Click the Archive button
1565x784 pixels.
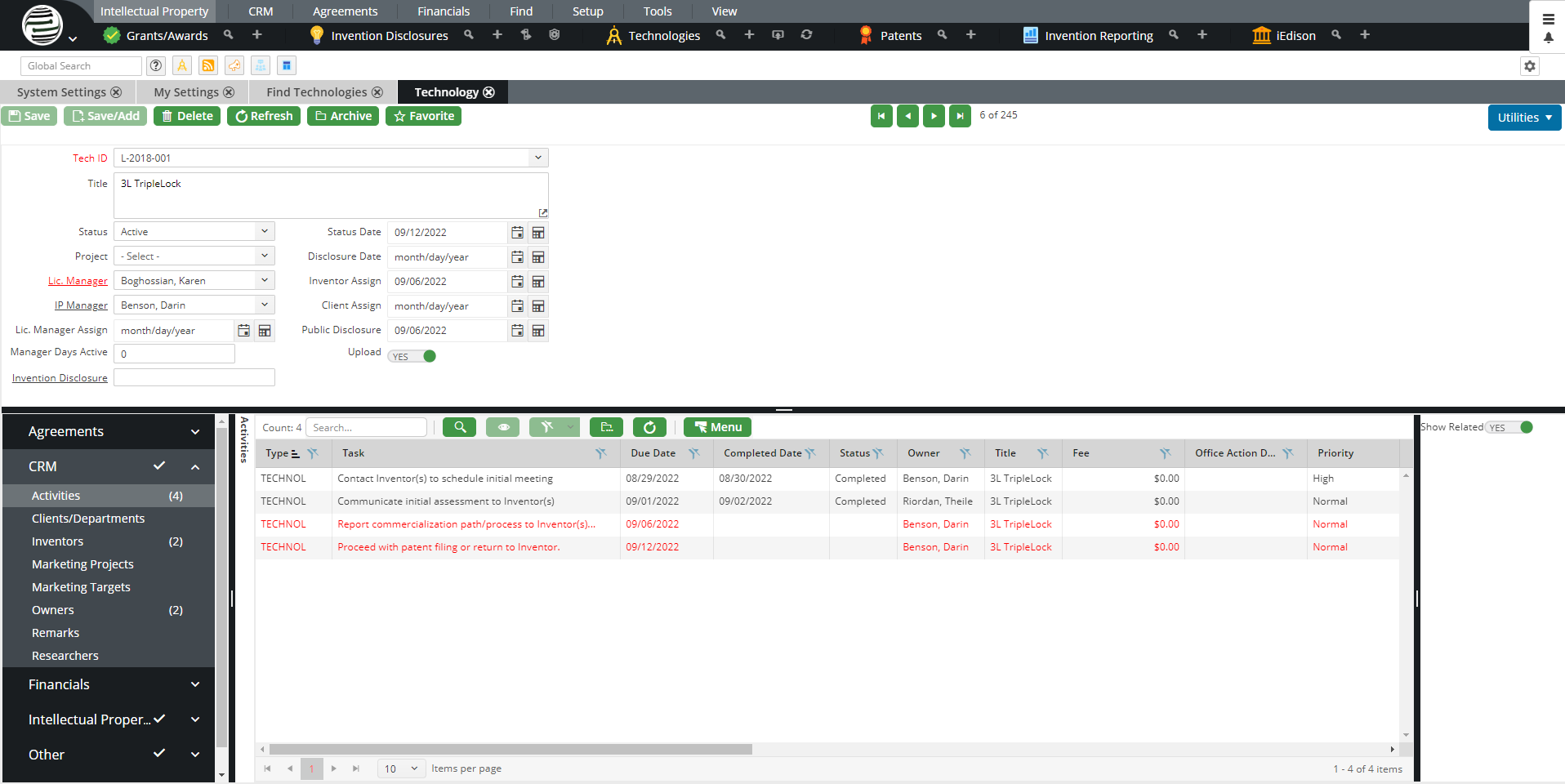click(343, 116)
